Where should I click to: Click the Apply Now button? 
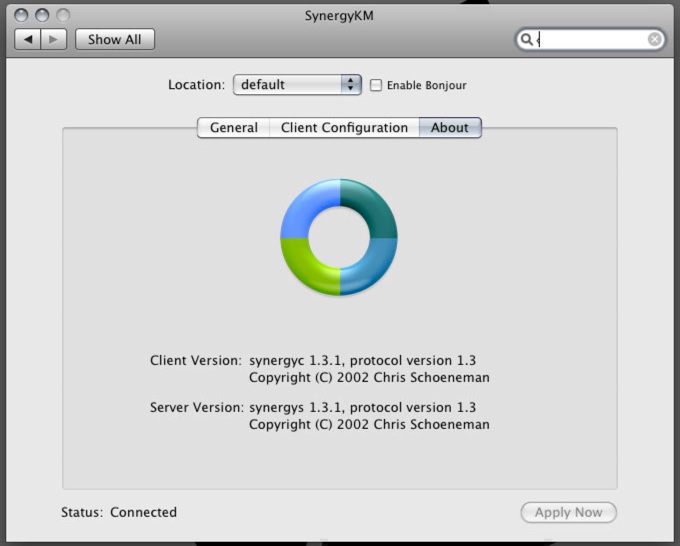point(569,512)
